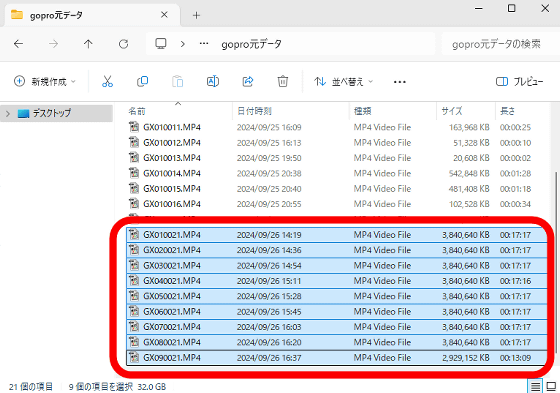Screen dimensions: 560x393
Task: Click the file icon of GX010014.MP4
Action: [134, 173]
